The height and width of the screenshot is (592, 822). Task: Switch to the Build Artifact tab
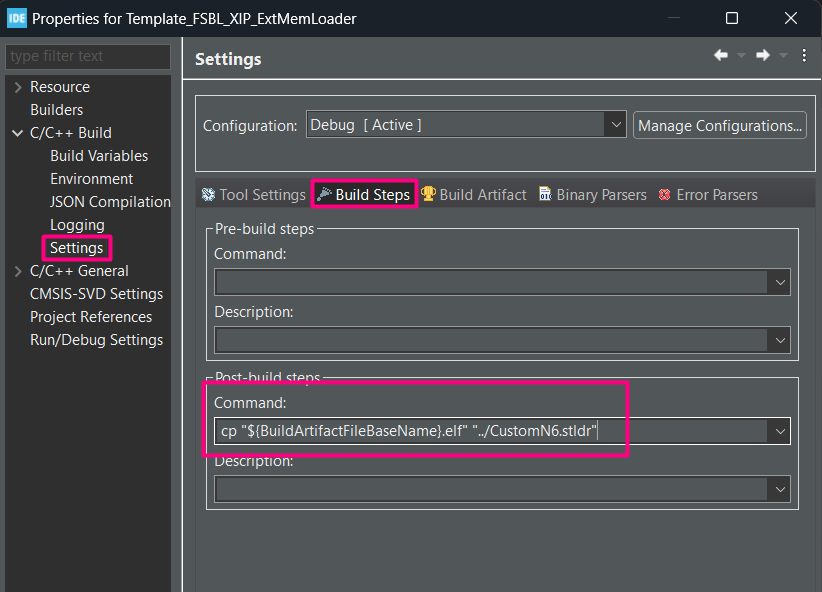point(473,195)
